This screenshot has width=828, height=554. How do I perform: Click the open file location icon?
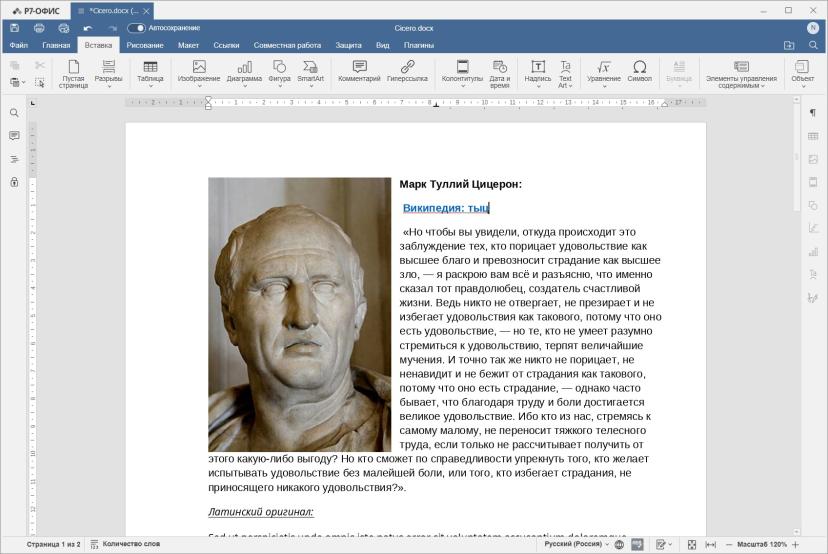pyautogui.click(x=789, y=45)
